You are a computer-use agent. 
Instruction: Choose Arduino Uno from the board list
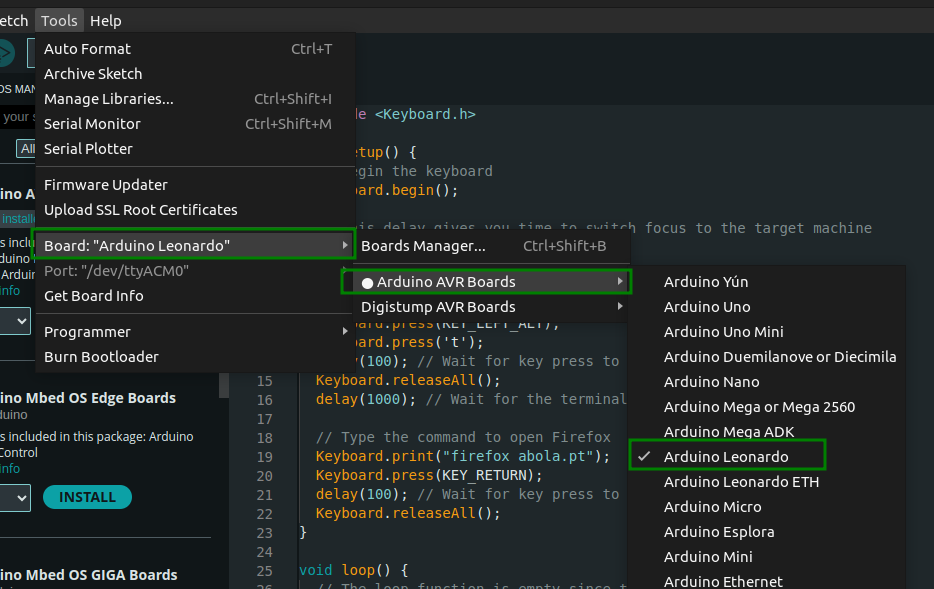pos(707,307)
